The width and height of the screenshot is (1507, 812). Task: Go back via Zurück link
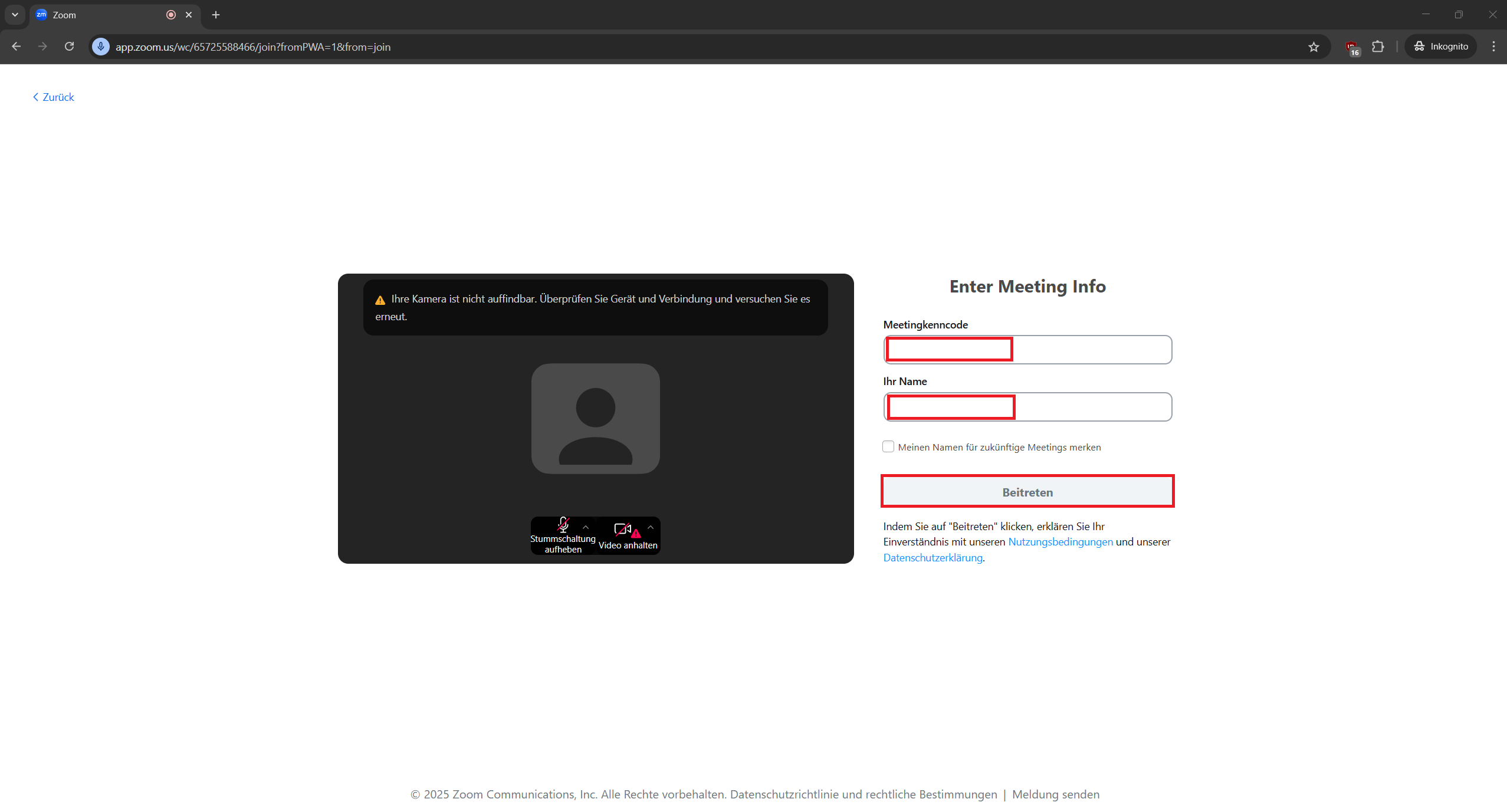tap(54, 97)
